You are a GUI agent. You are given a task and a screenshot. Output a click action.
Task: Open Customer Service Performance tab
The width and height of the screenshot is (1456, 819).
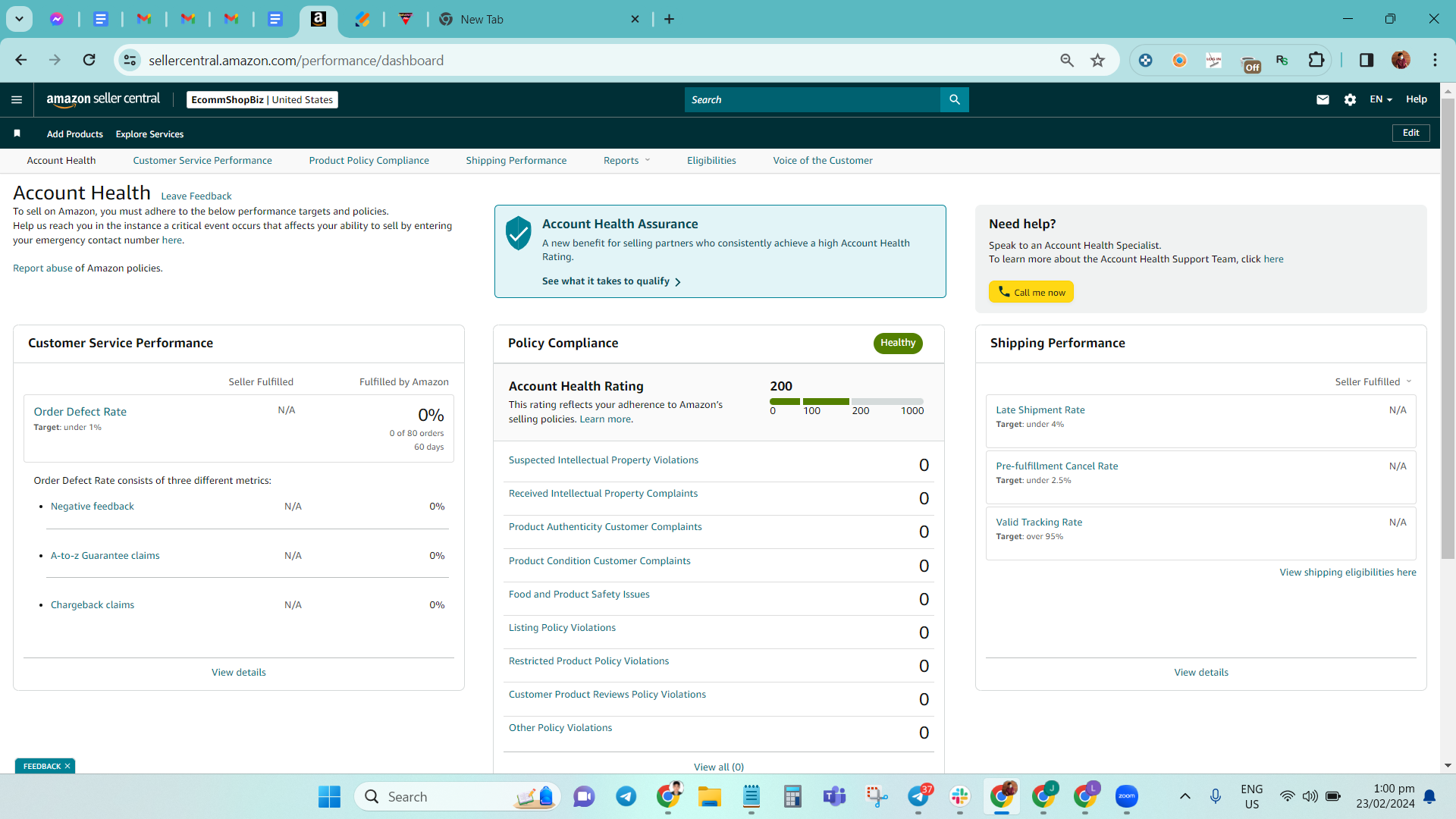[x=202, y=160]
